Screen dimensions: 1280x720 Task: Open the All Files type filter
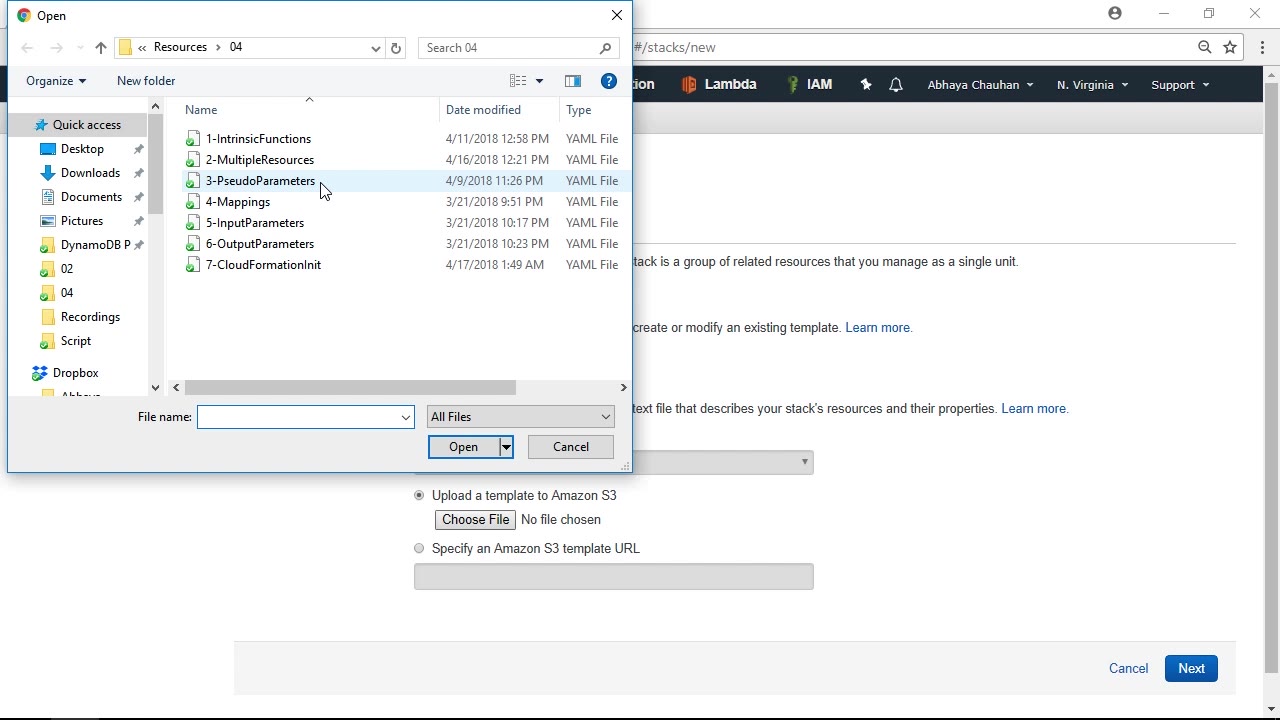point(520,417)
